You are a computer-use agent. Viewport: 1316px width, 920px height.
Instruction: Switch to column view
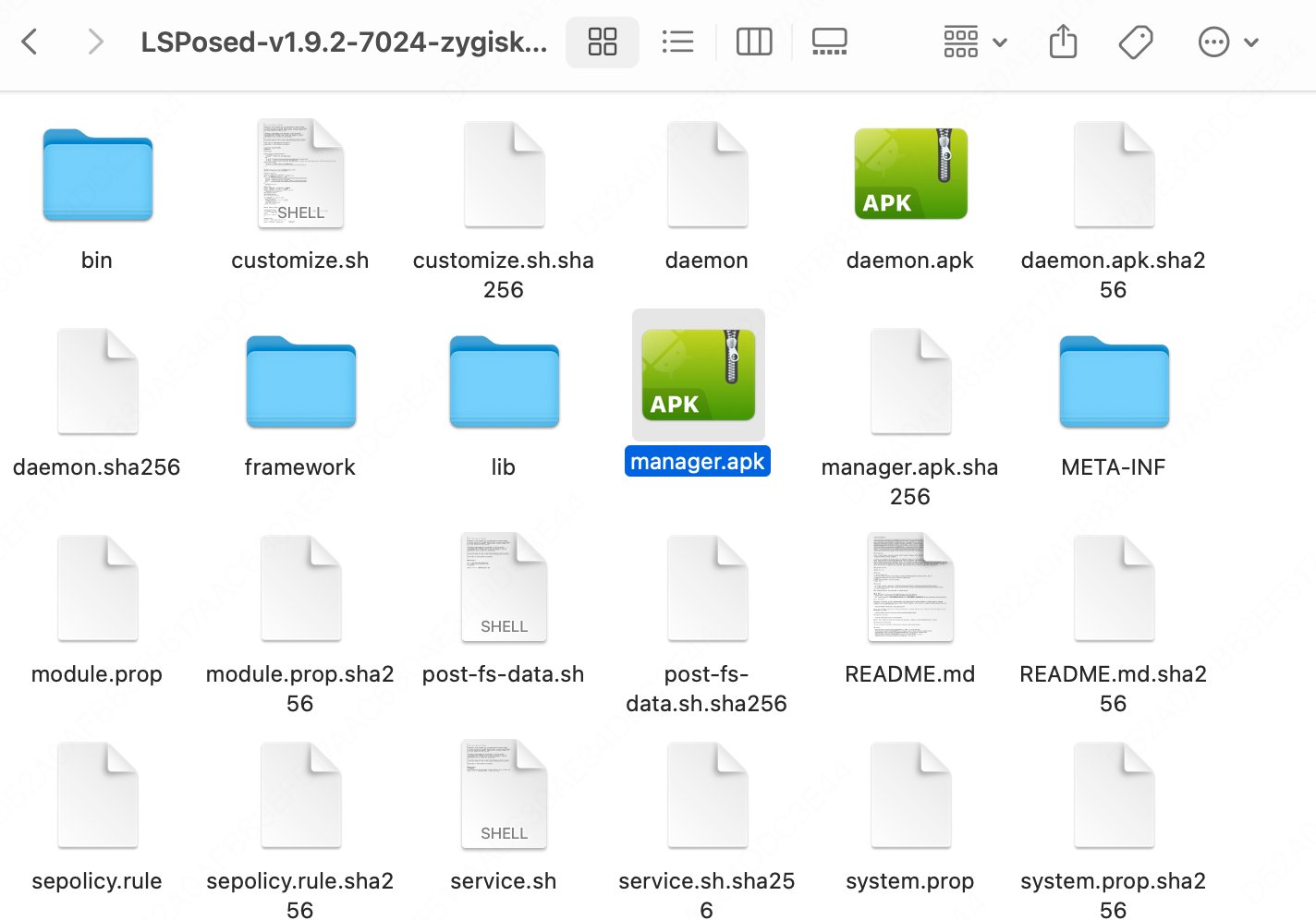pyautogui.click(x=754, y=42)
